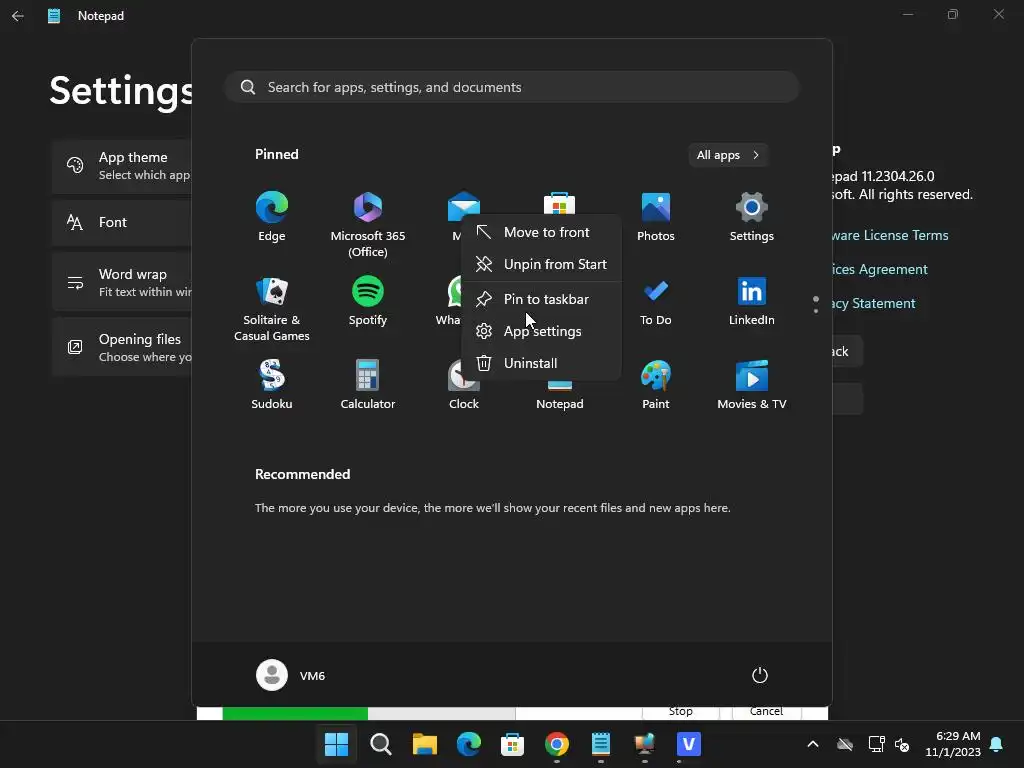Choose Uninstall in the context menu

(x=541, y=363)
